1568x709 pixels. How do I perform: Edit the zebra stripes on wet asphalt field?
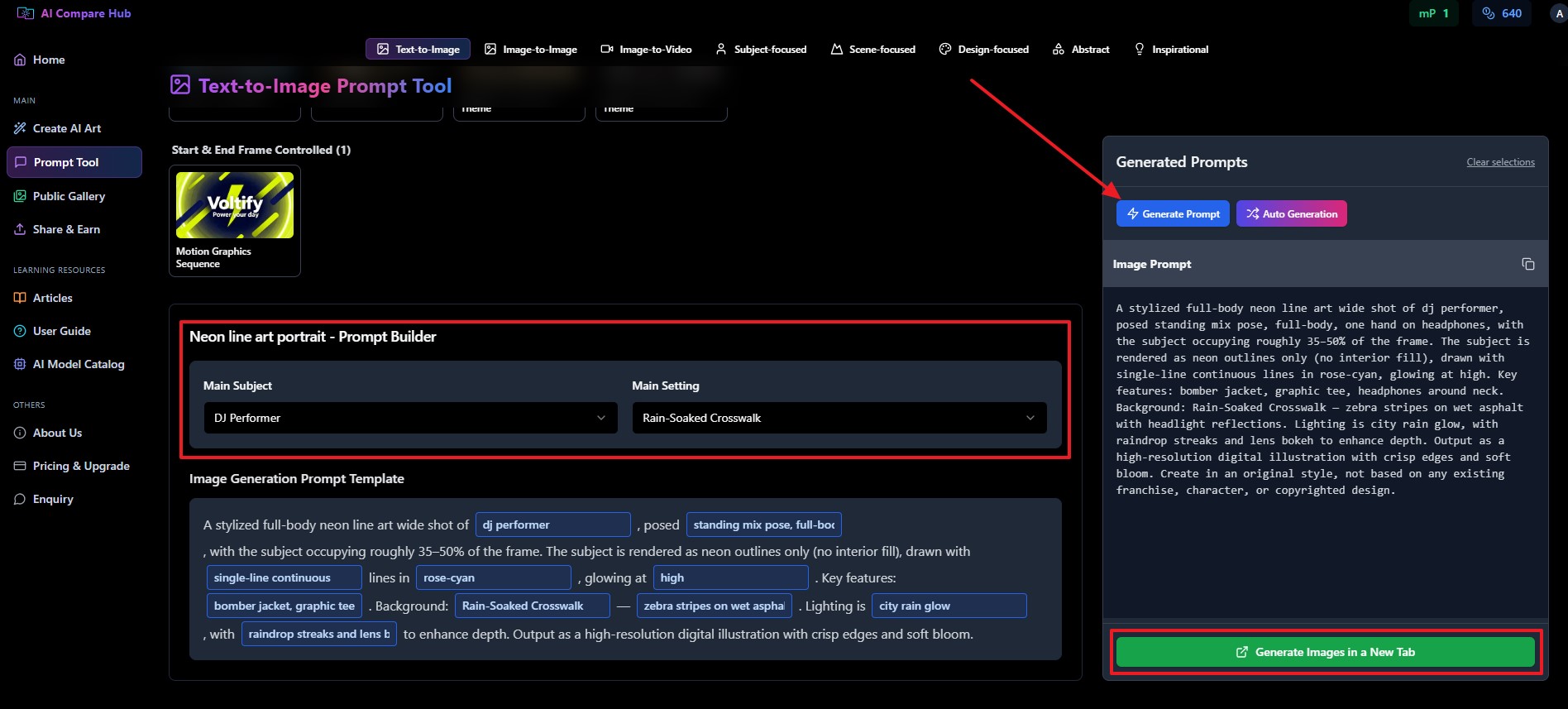(715, 606)
